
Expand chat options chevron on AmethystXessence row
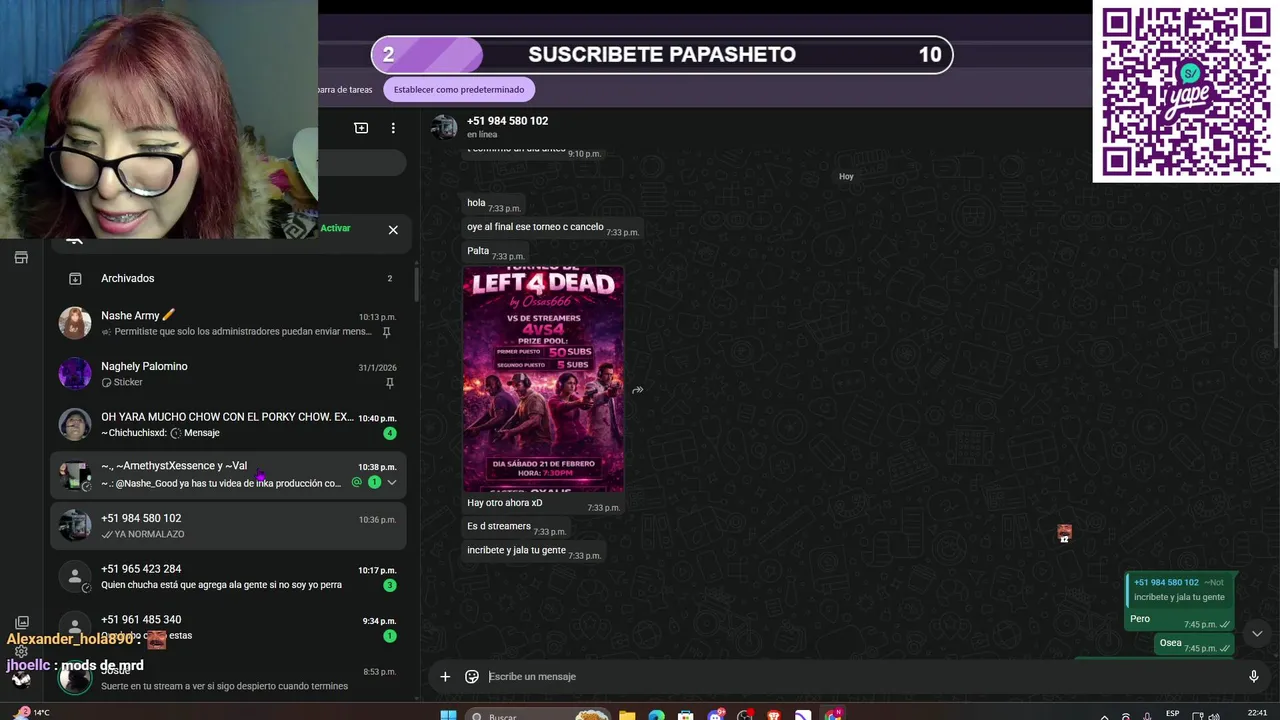[x=392, y=483]
